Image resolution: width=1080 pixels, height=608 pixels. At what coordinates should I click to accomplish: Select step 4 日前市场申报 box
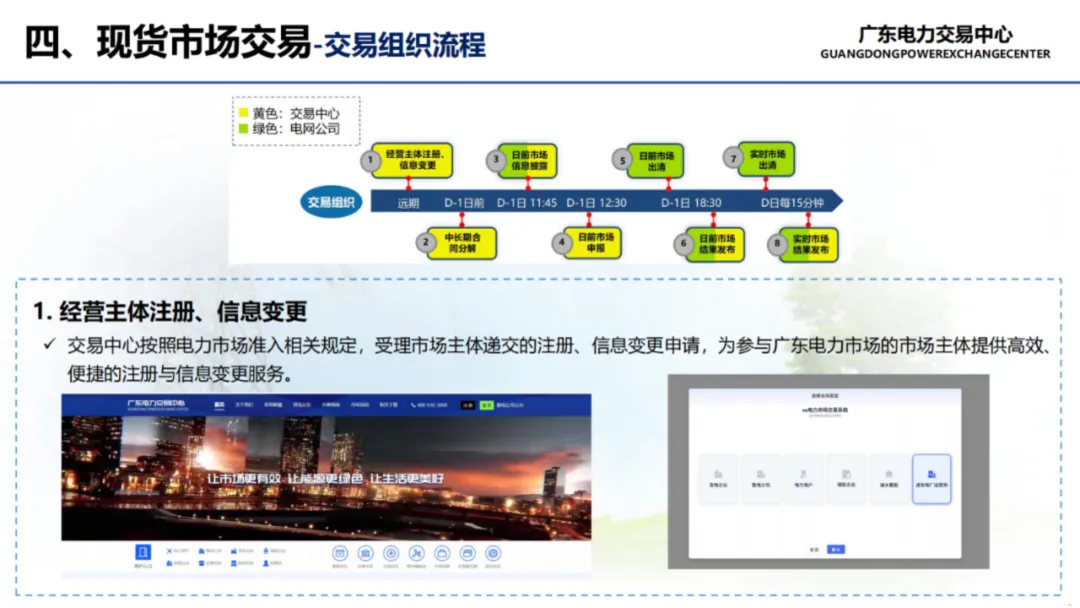click(594, 242)
